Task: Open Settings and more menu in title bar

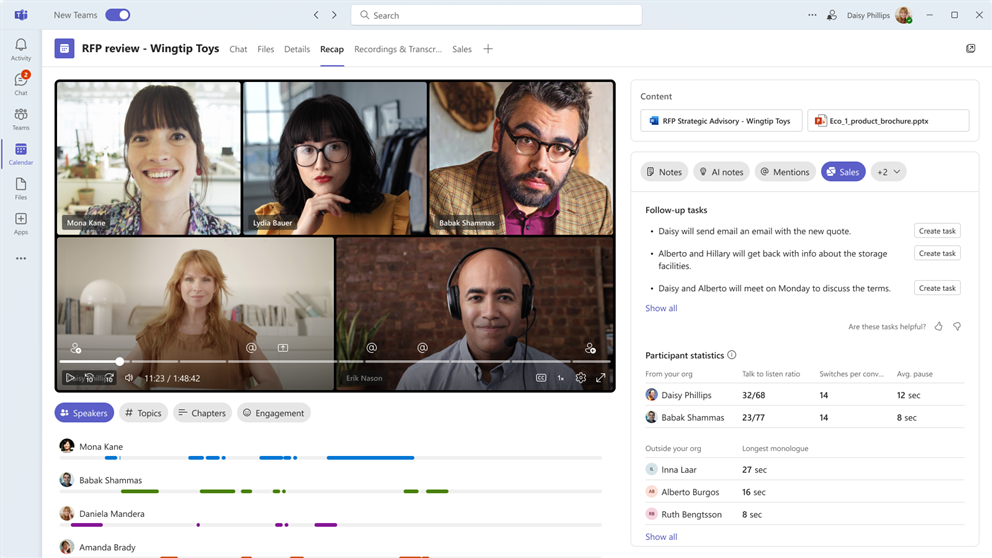Action: [812, 15]
